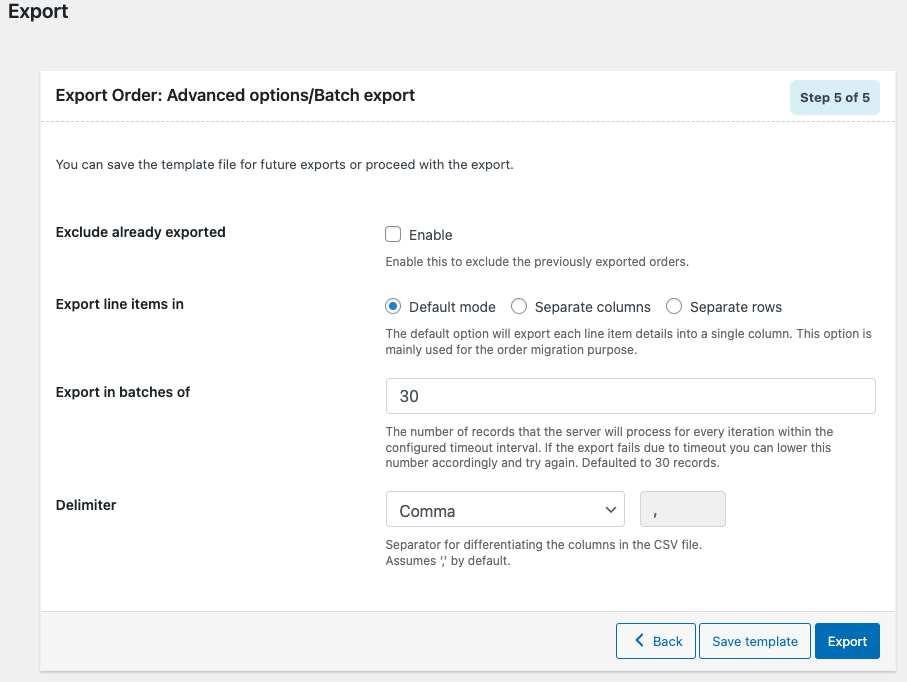Select Default mode radio button
907x682 pixels.
(x=393, y=307)
